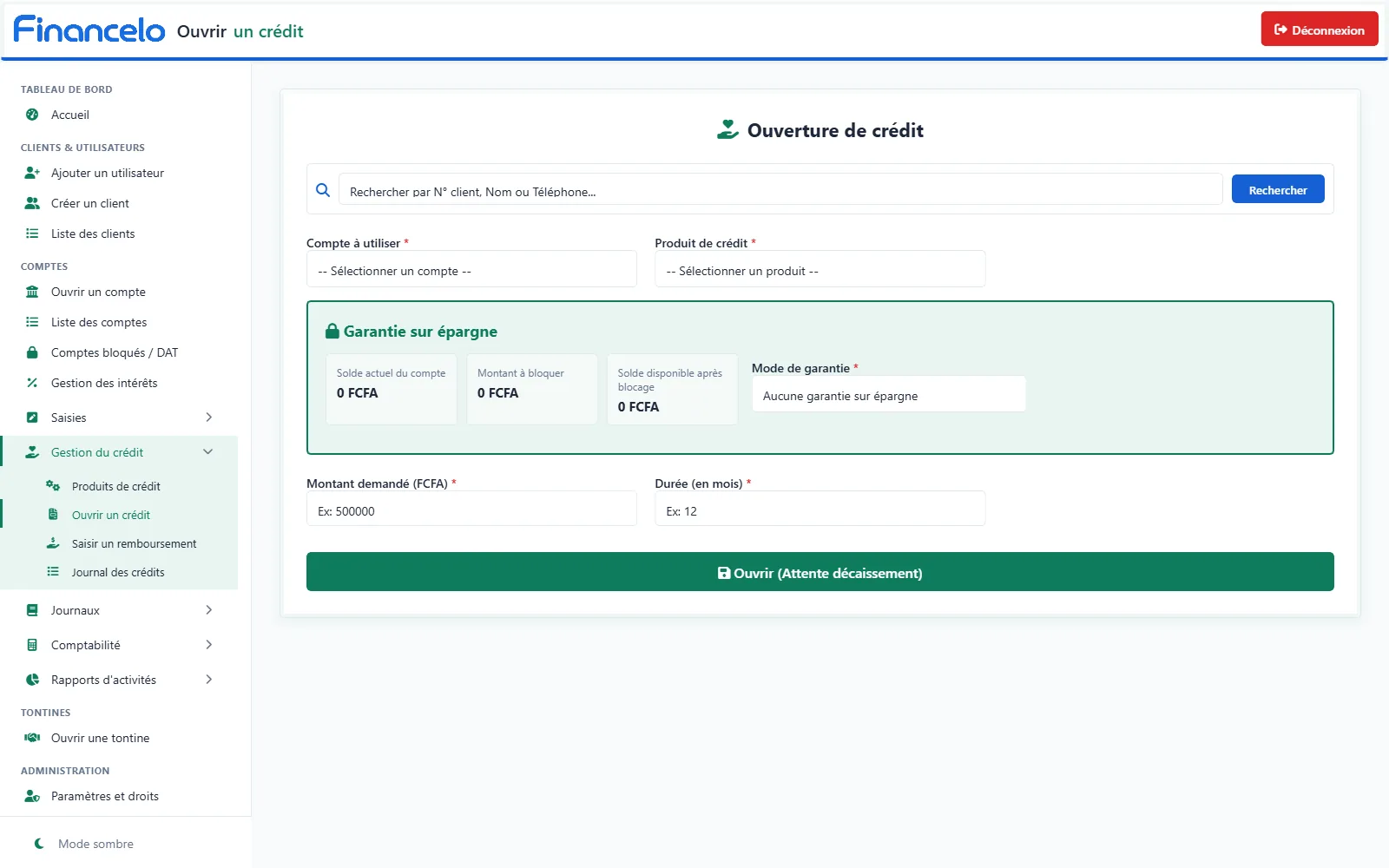Image resolution: width=1389 pixels, height=868 pixels.
Task: Expand the Comptabilité menu chevron
Action: click(x=208, y=645)
